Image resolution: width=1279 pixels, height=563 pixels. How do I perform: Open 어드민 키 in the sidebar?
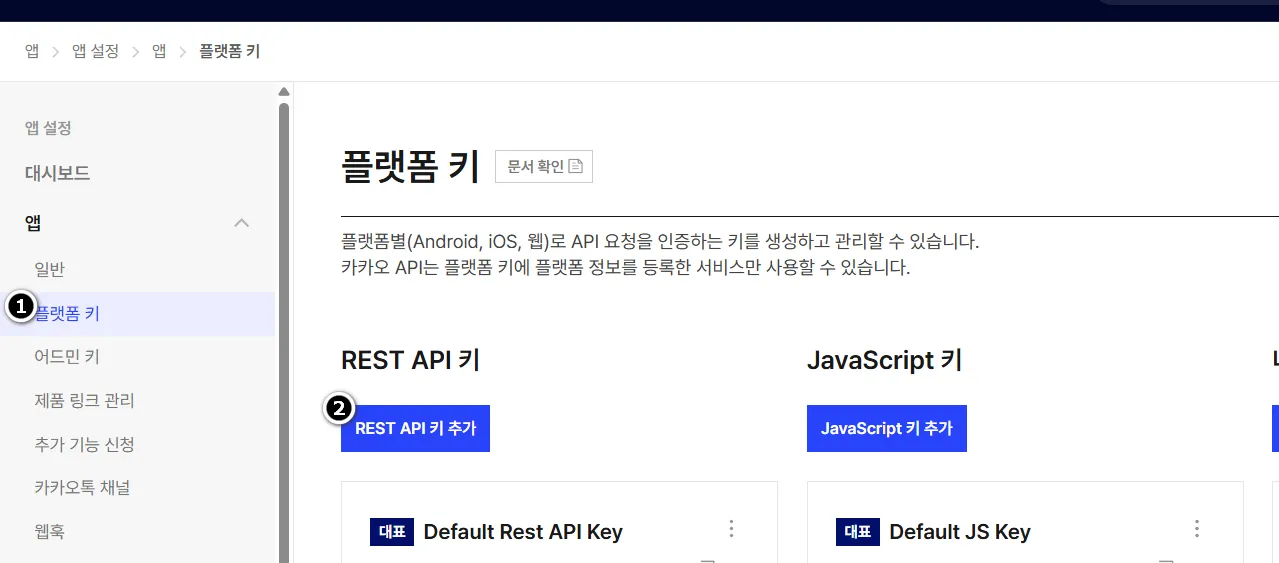click(x=66, y=357)
